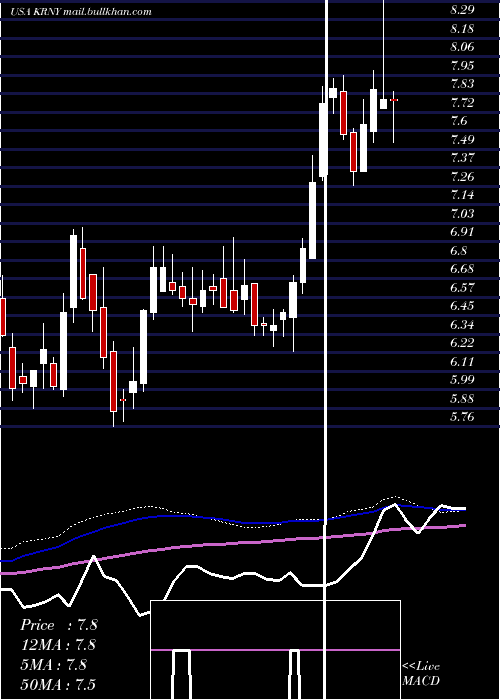Image resolution: width=500 pixels, height=700 pixels.
Task: Click the last red doji candlestick near 7.72
Action: click(x=394, y=100)
